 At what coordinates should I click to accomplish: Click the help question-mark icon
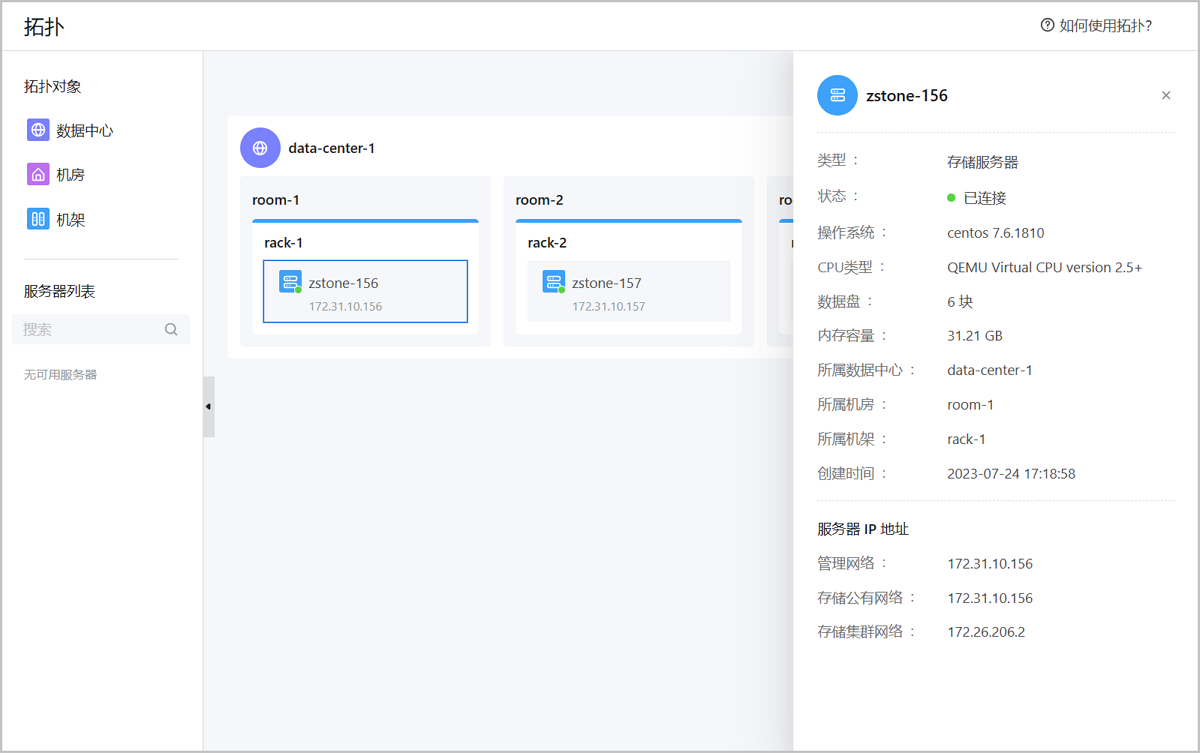click(x=1047, y=25)
